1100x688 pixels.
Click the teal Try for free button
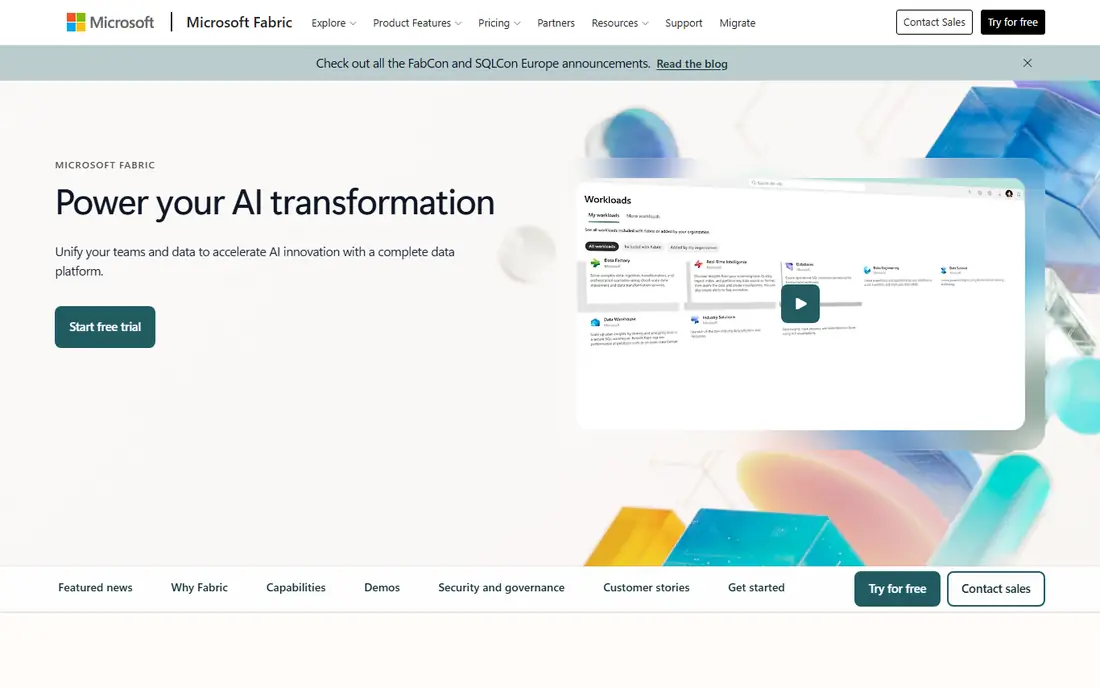(897, 588)
